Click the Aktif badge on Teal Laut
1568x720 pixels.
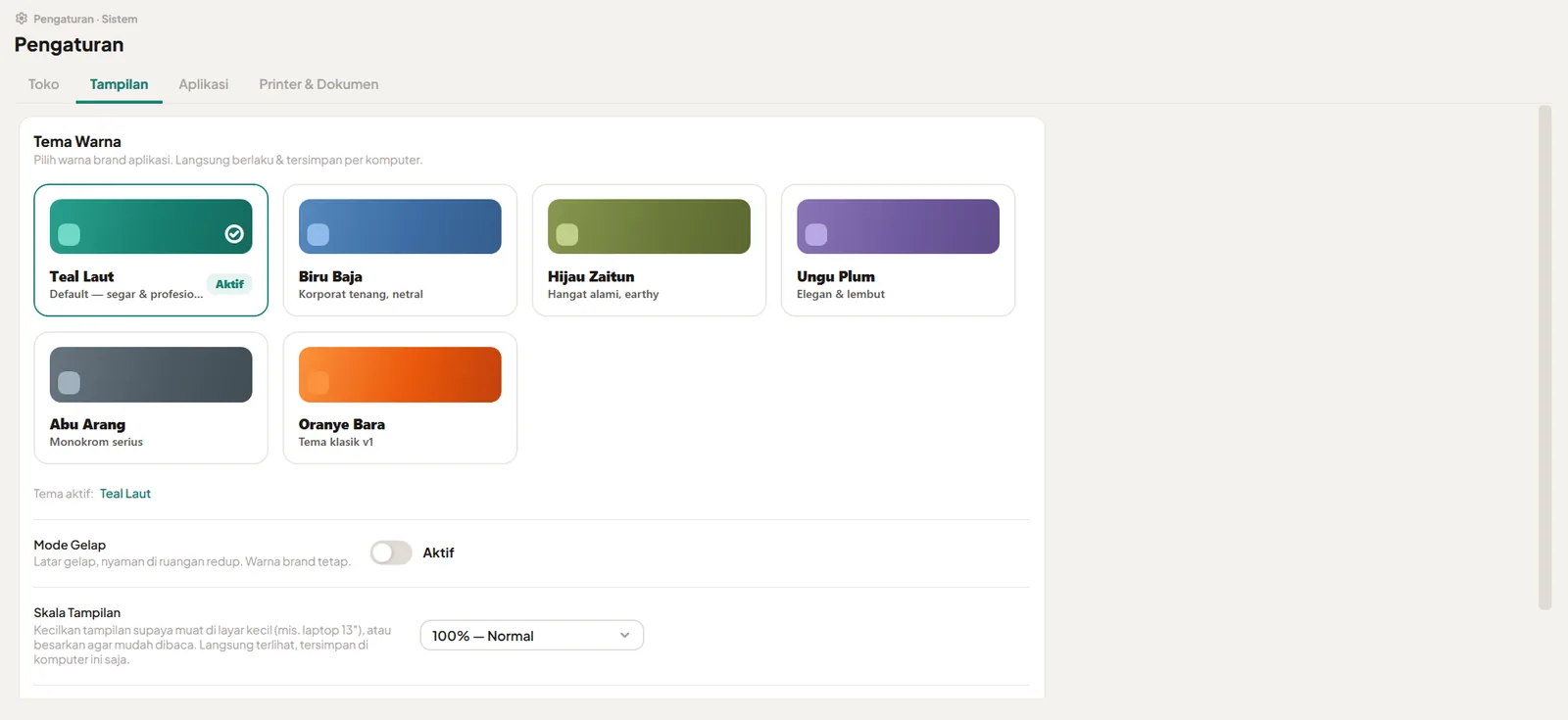pyautogui.click(x=229, y=284)
